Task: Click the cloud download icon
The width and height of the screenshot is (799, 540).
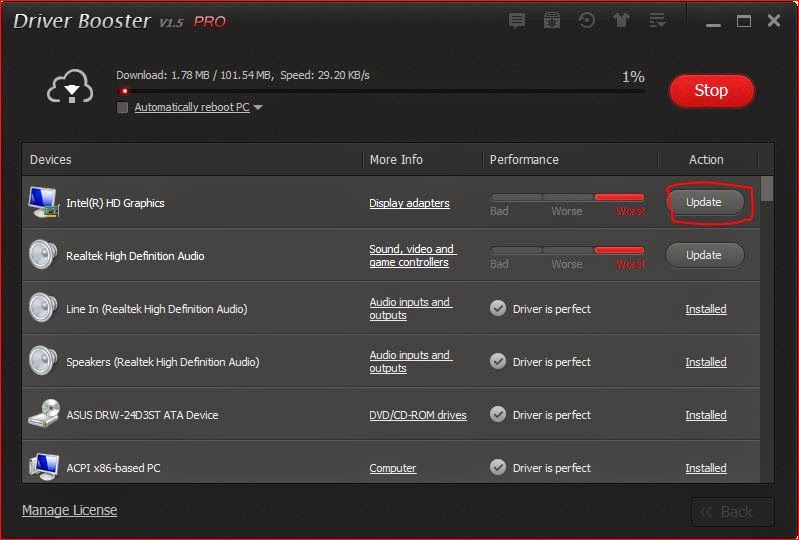Action: coord(70,87)
